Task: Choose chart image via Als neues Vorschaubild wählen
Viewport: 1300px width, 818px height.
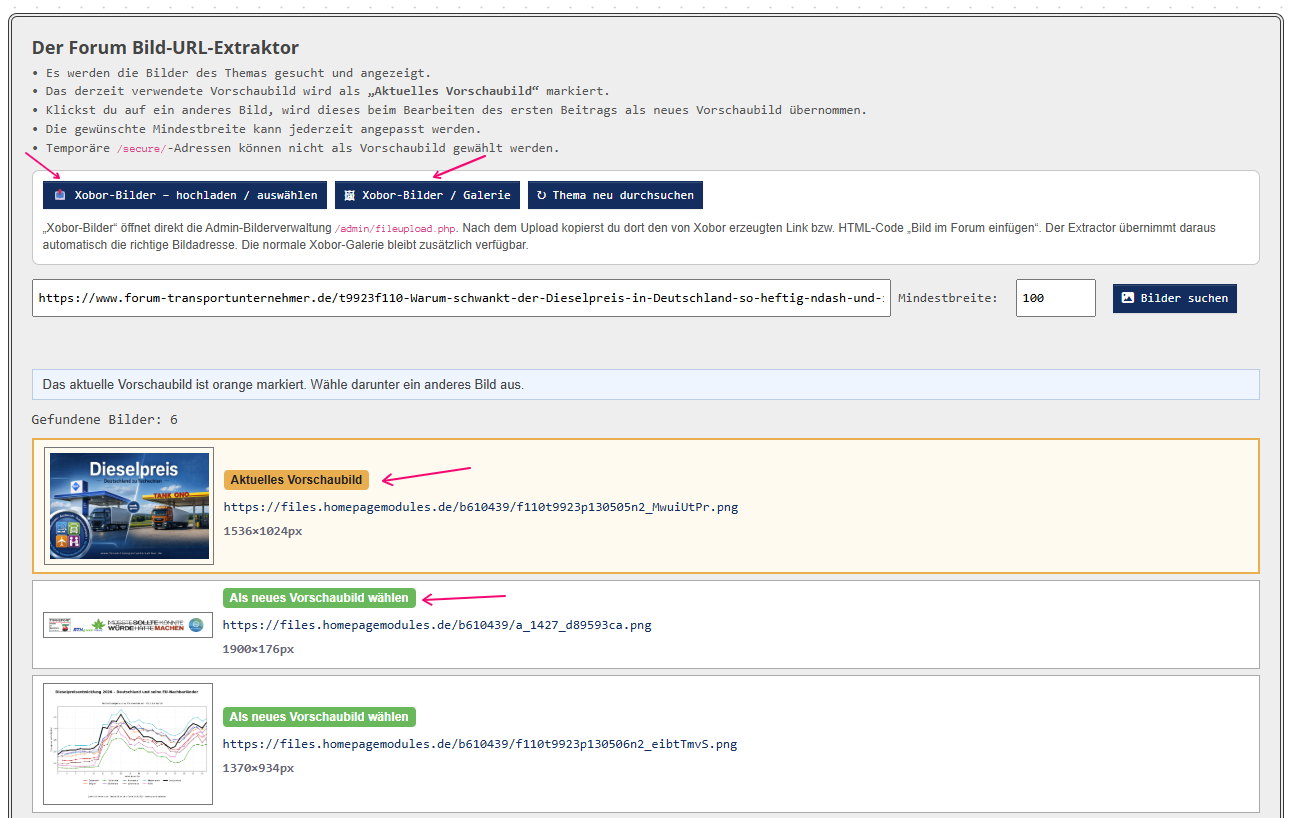Action: 319,717
